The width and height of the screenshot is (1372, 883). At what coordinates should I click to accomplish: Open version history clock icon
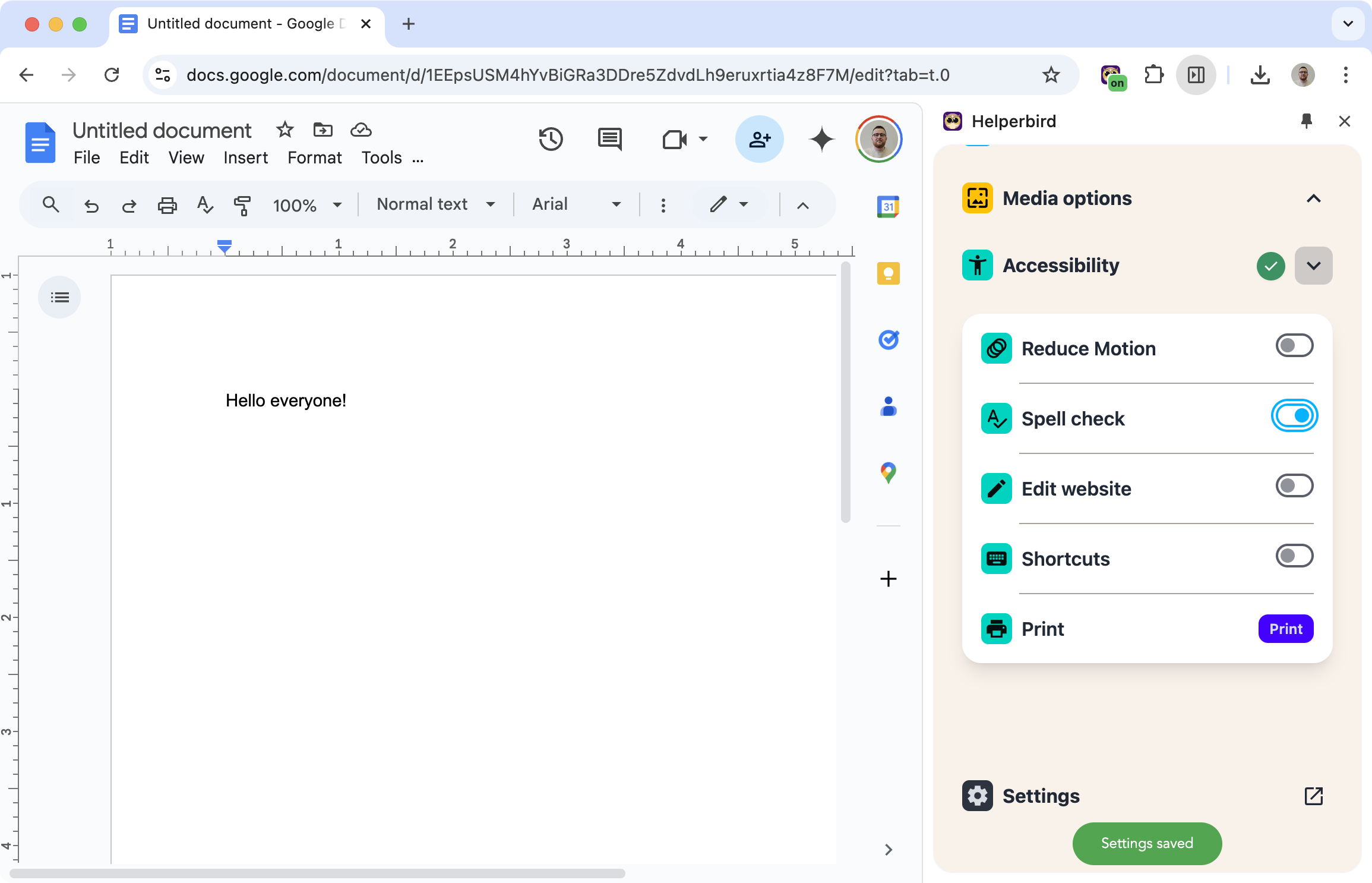click(551, 140)
